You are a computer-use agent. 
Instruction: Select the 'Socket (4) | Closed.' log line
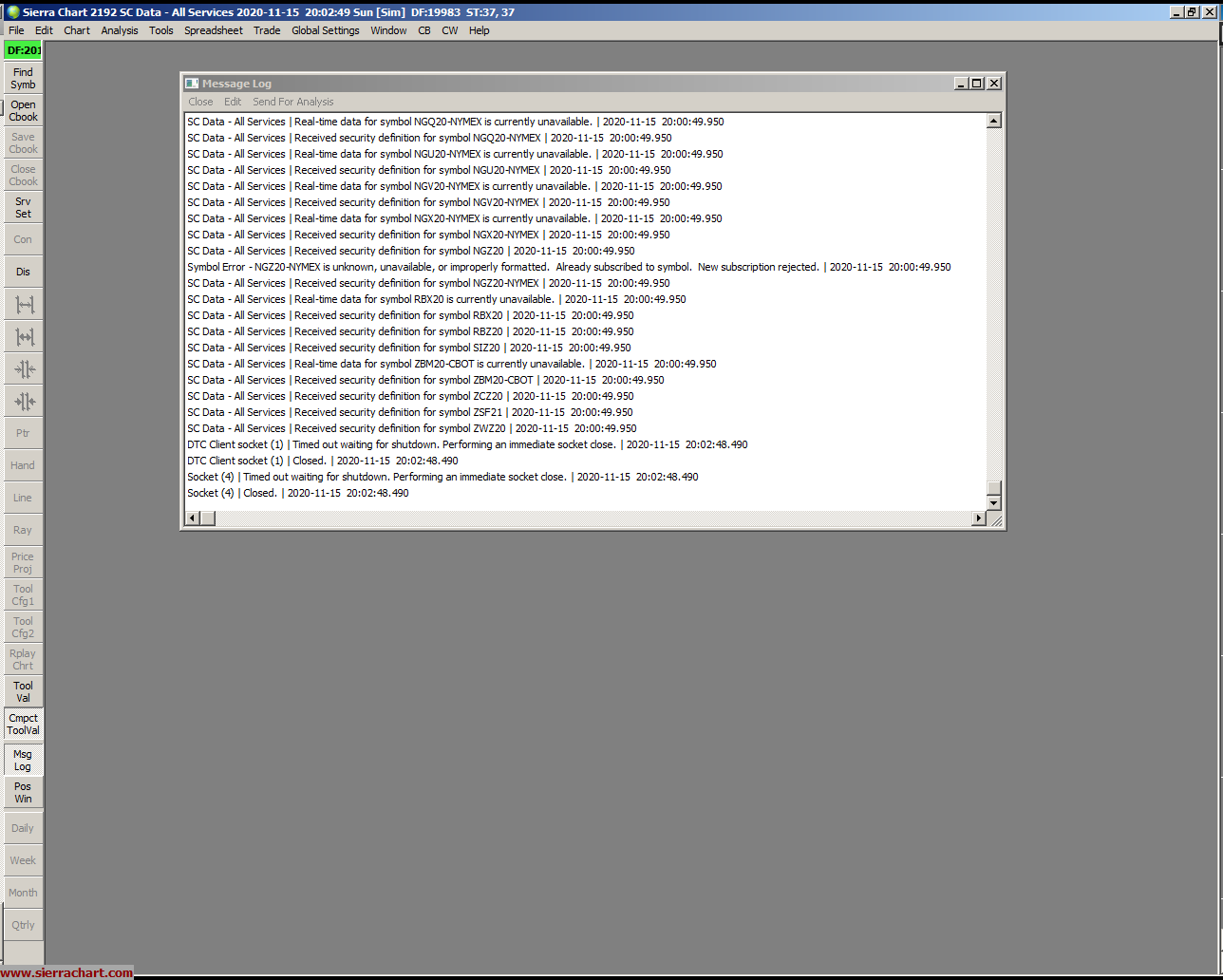coord(298,493)
